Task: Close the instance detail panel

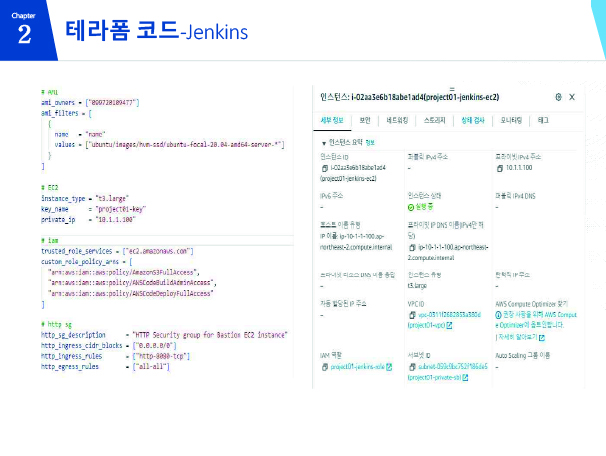Action: pos(572,97)
